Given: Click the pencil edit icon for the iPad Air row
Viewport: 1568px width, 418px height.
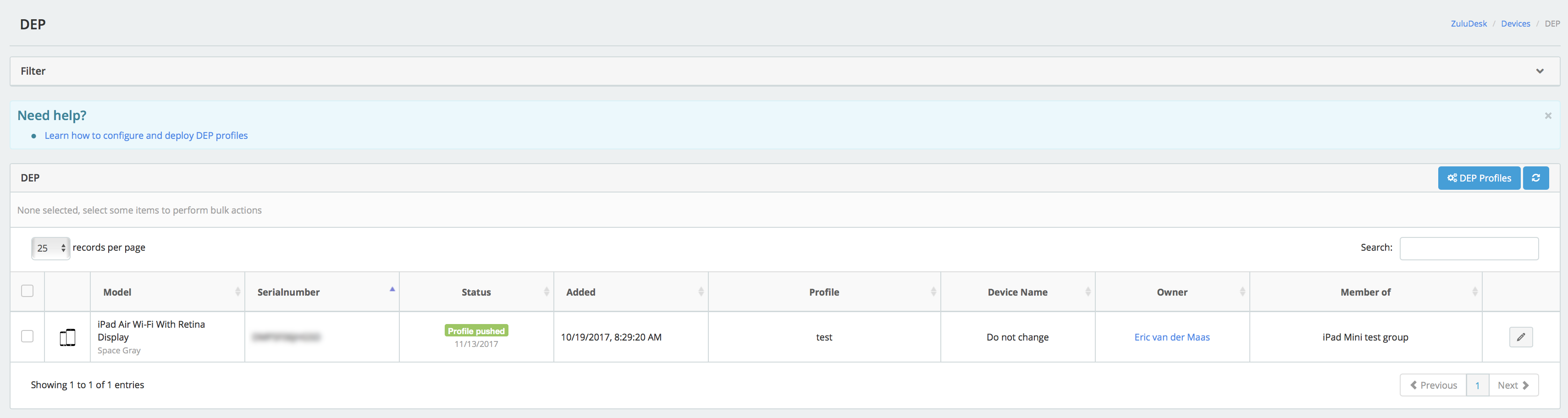Looking at the screenshot, I should coord(1520,336).
